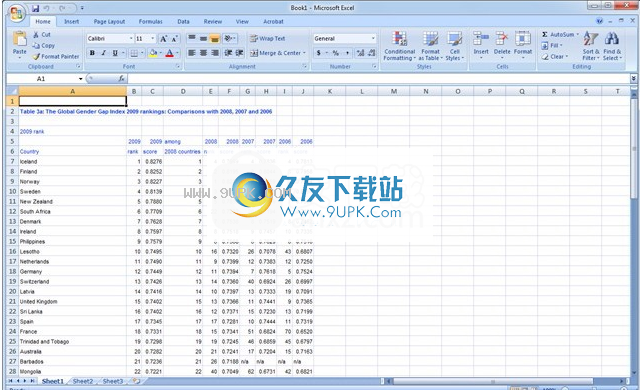This screenshot has width=640, height=391.
Task: Open the General number format dropdown
Action: click(373, 38)
